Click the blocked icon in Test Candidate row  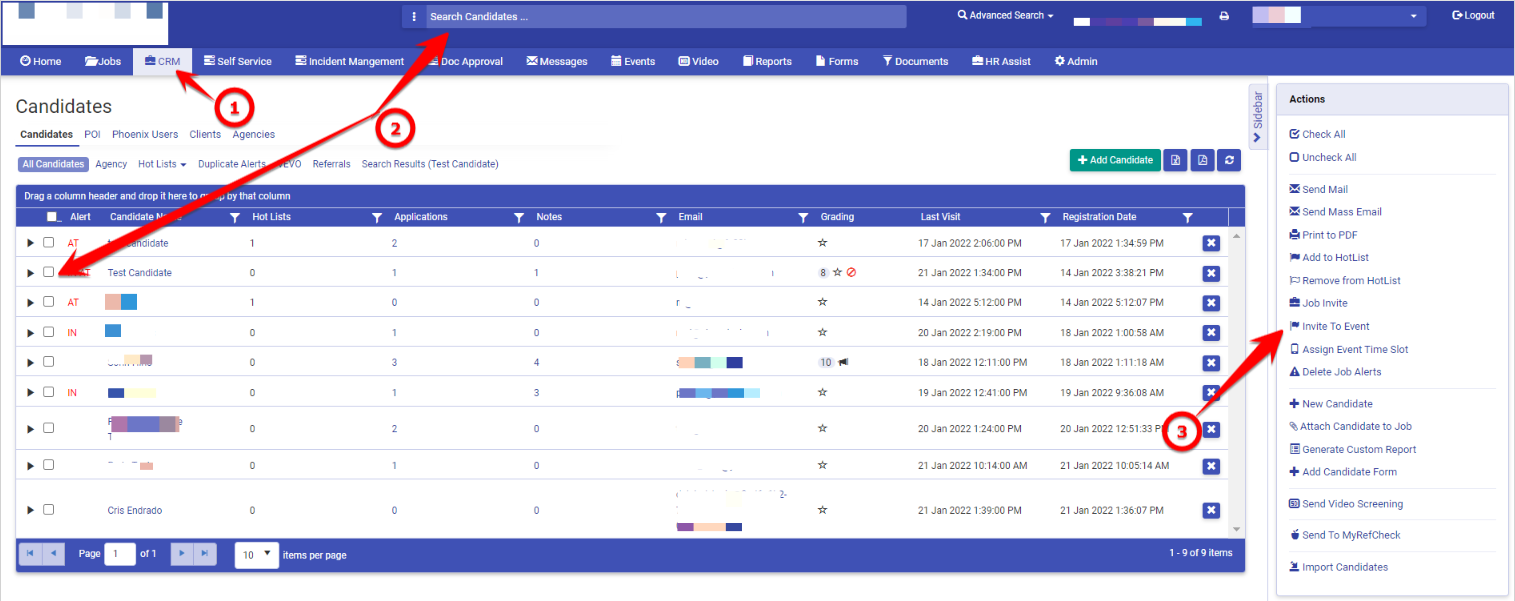pyautogui.click(x=851, y=272)
